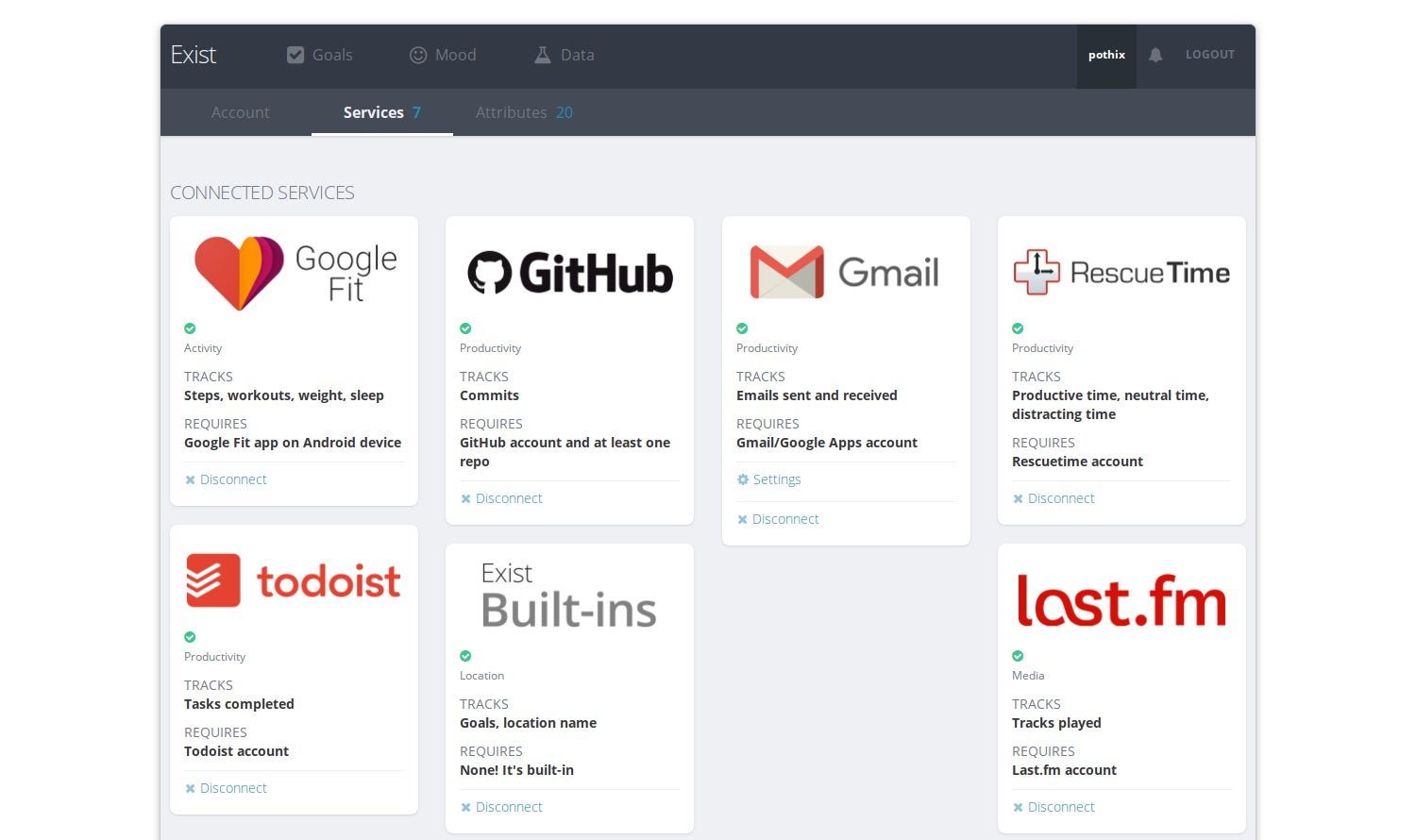Click the pothix username button
The image size is (1416, 840).
tap(1106, 55)
